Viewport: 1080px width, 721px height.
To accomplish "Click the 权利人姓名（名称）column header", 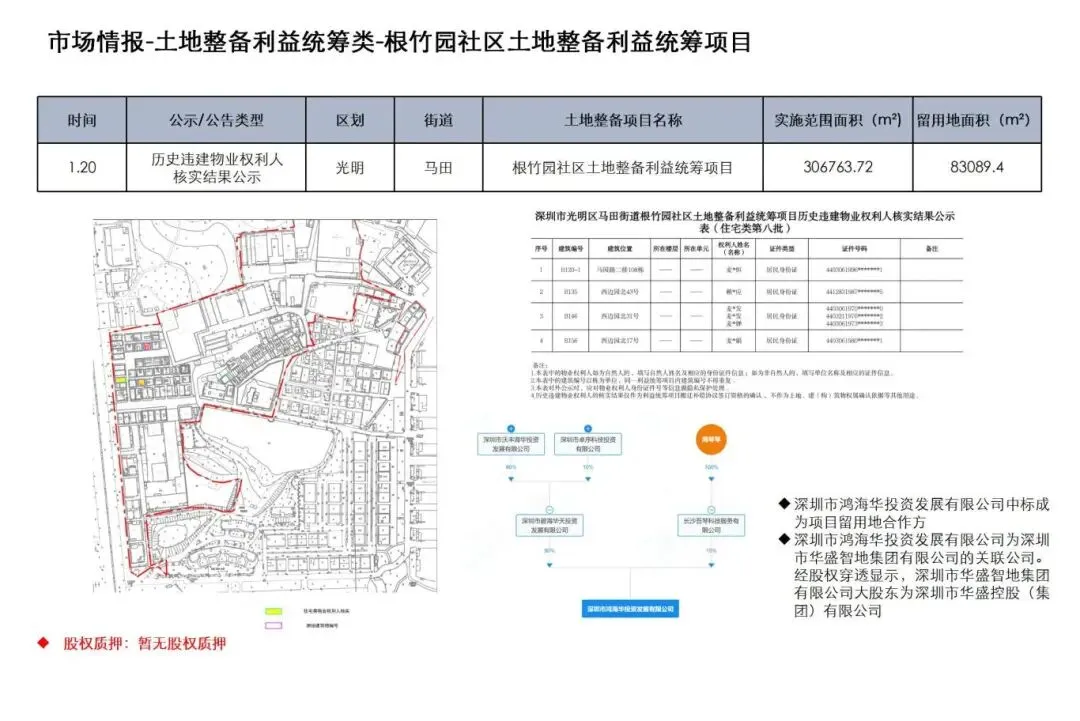I will click(x=734, y=249).
